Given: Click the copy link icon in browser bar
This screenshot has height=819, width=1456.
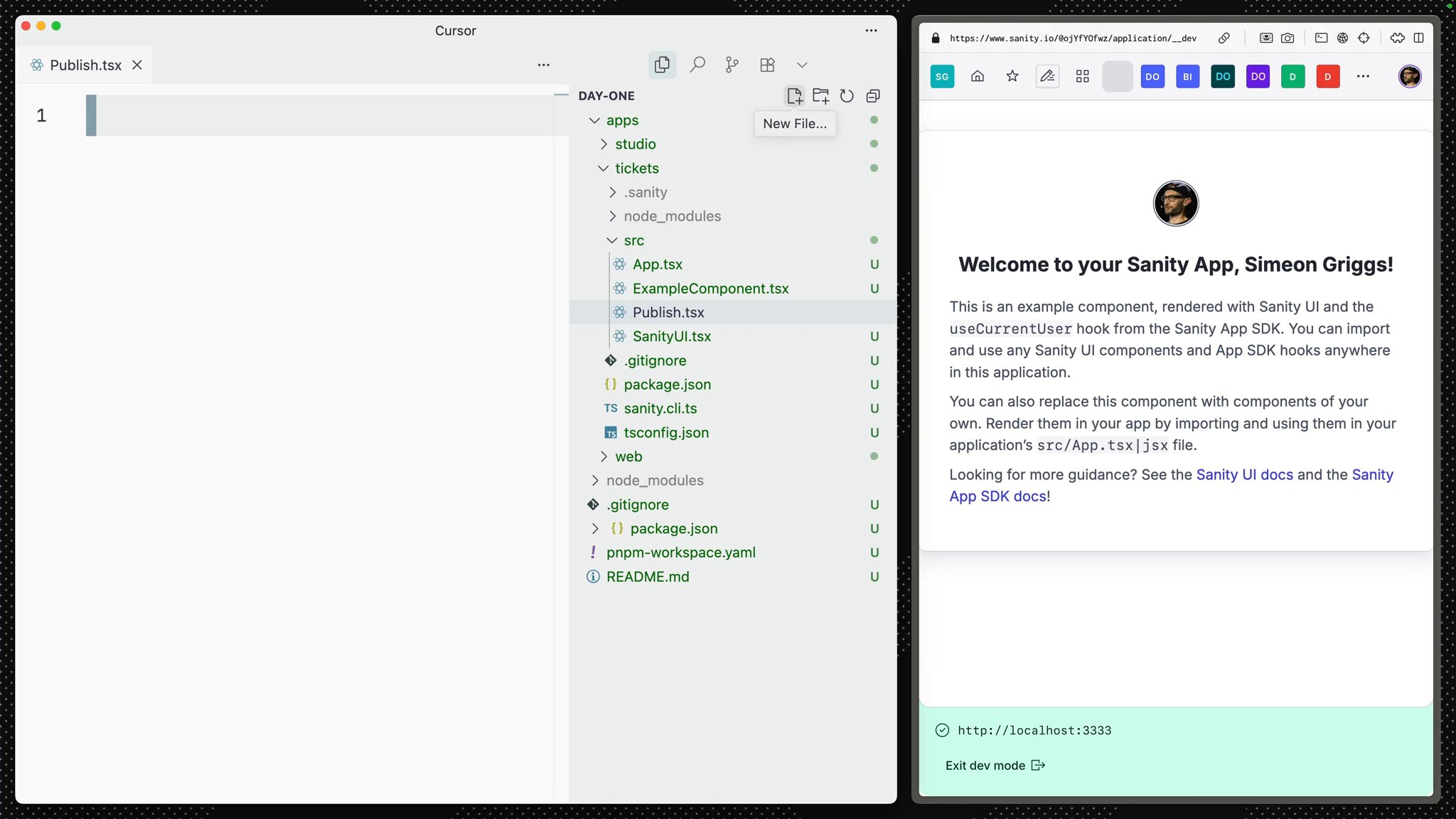Looking at the screenshot, I should coord(1224,38).
